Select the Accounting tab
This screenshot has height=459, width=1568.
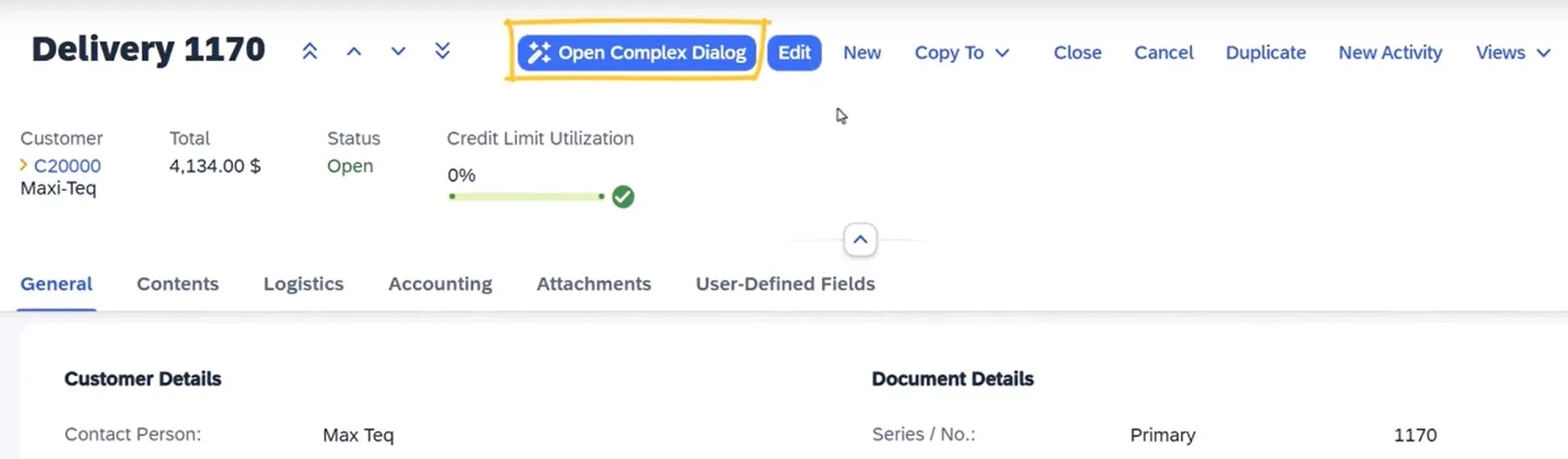click(x=440, y=284)
